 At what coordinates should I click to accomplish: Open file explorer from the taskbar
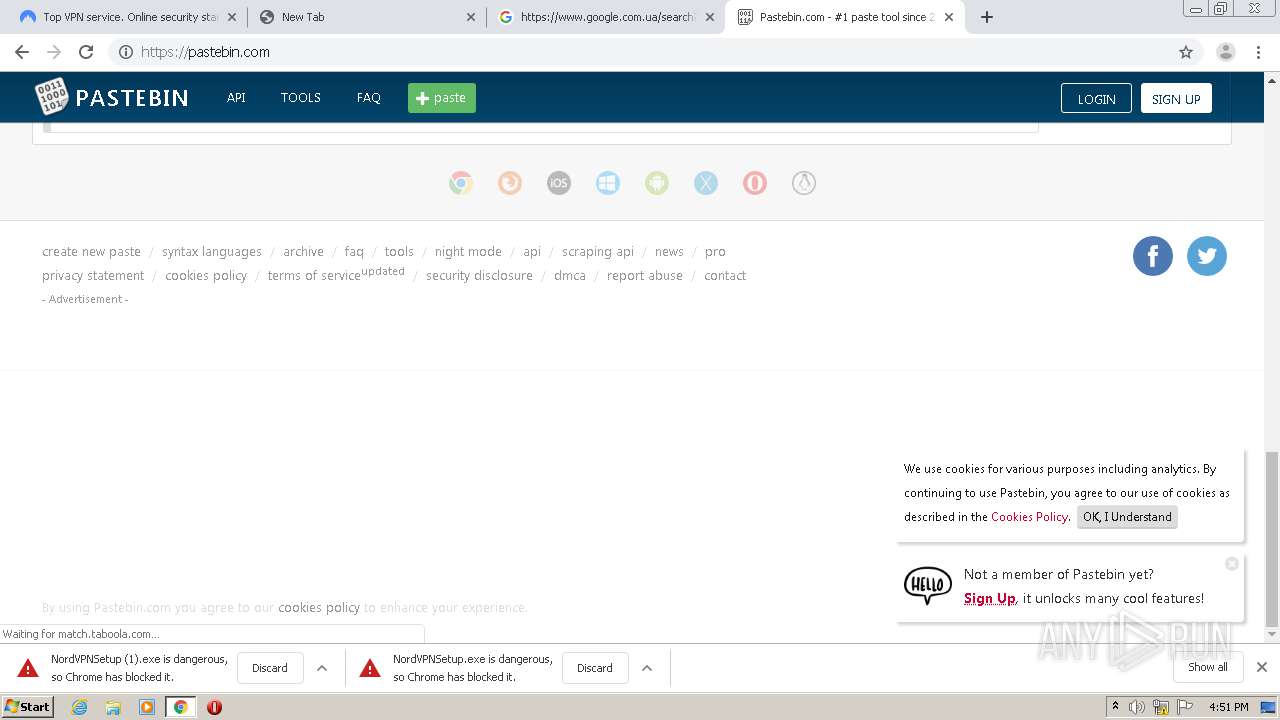tap(113, 707)
